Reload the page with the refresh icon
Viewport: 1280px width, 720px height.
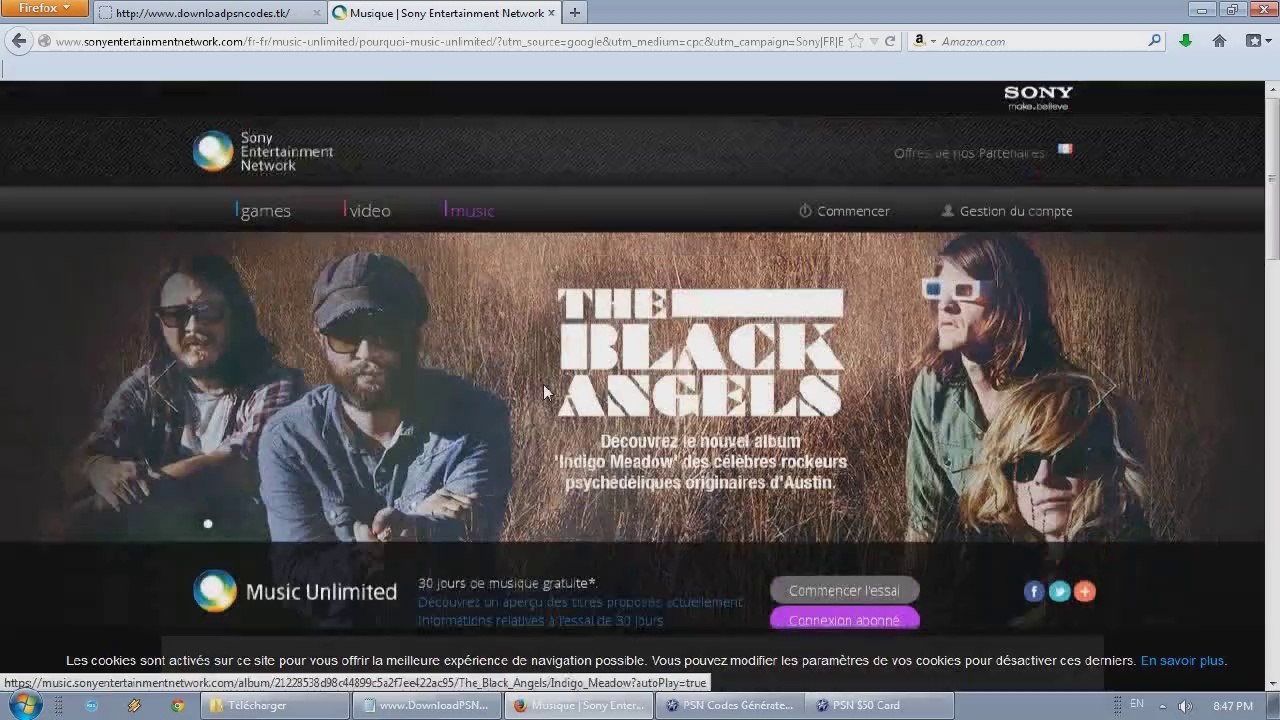coord(890,41)
